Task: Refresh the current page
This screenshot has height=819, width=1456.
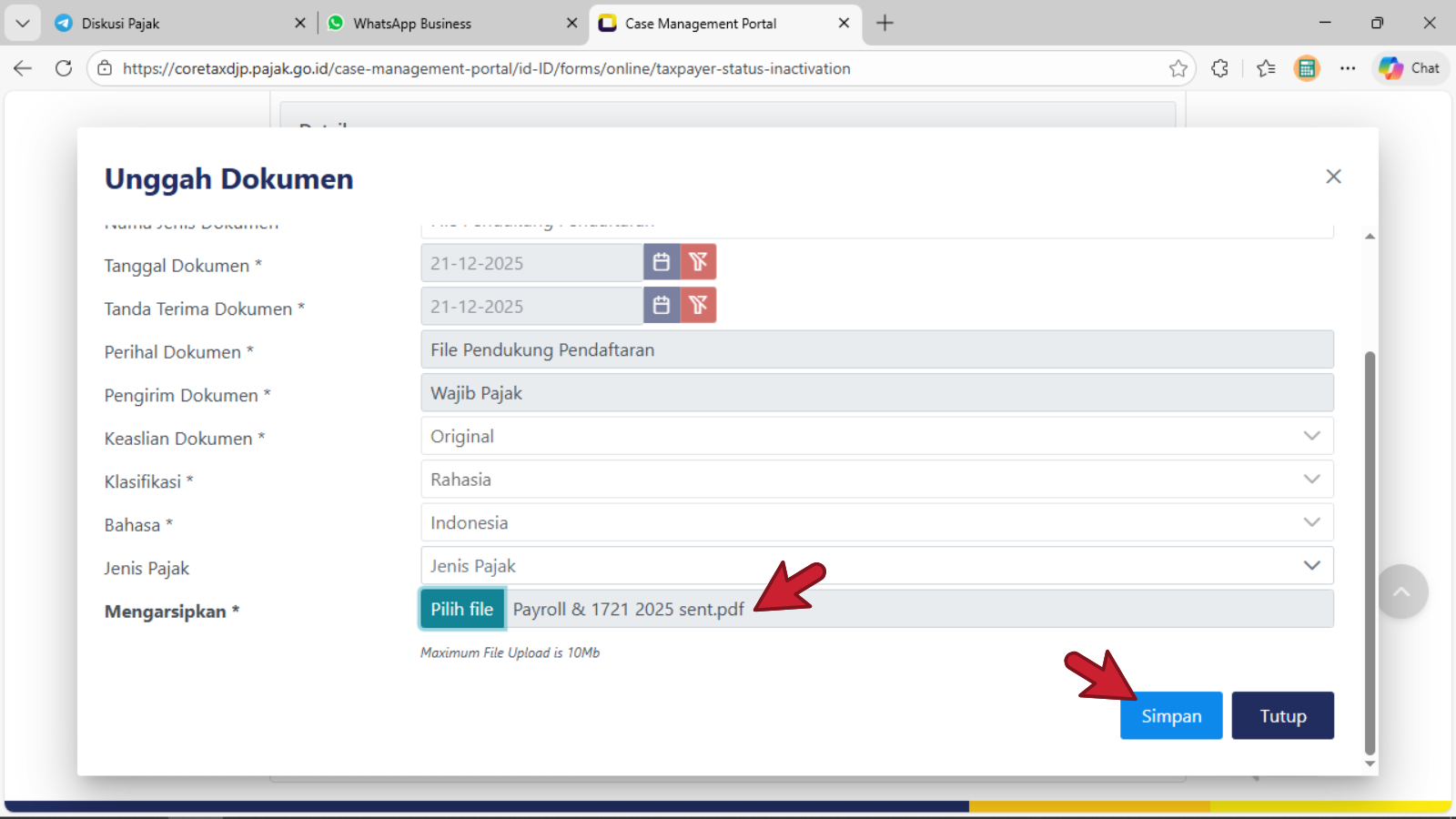Action: (x=64, y=68)
